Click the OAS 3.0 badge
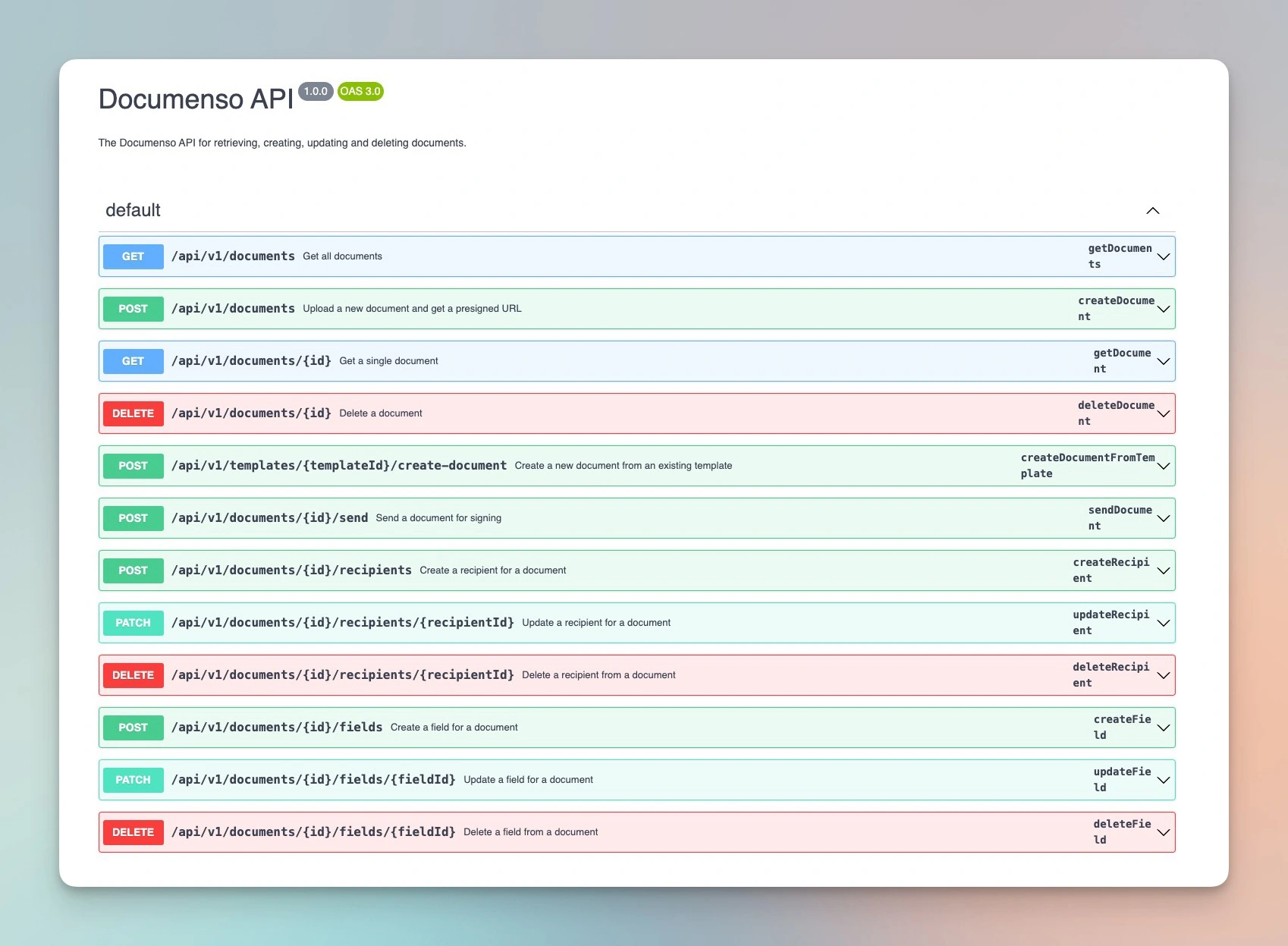 (360, 92)
